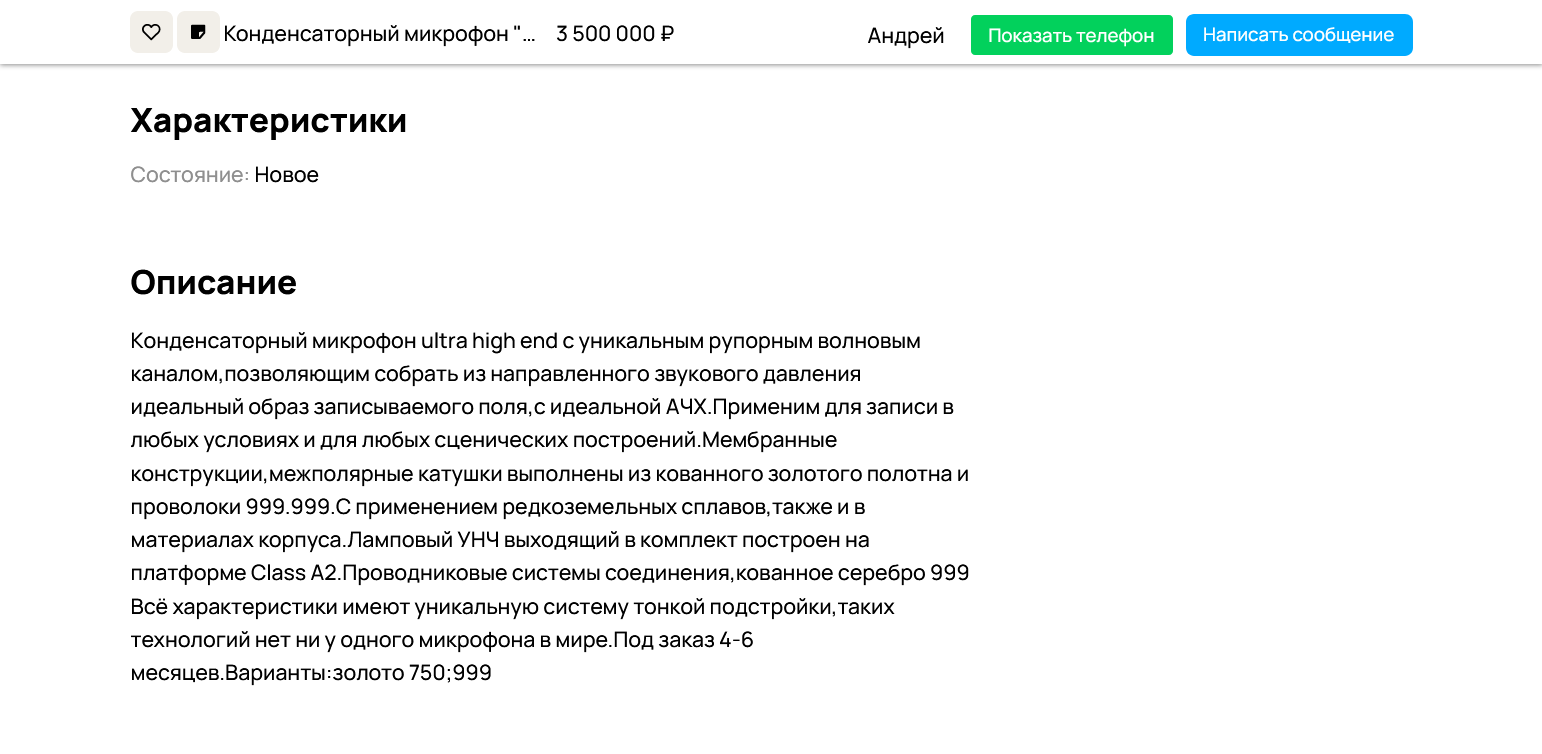
Task: Write a message to the seller
Action: click(x=1298, y=35)
